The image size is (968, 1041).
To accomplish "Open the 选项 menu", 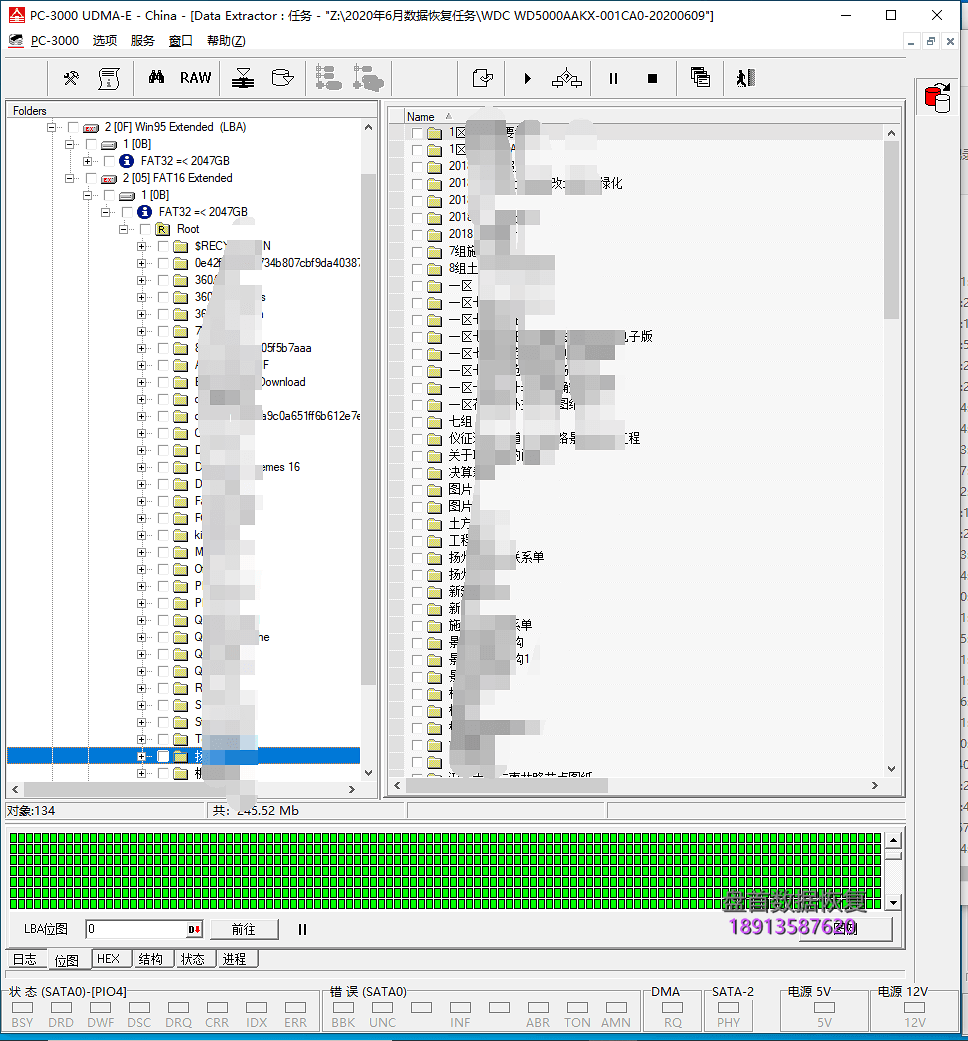I will pos(104,40).
